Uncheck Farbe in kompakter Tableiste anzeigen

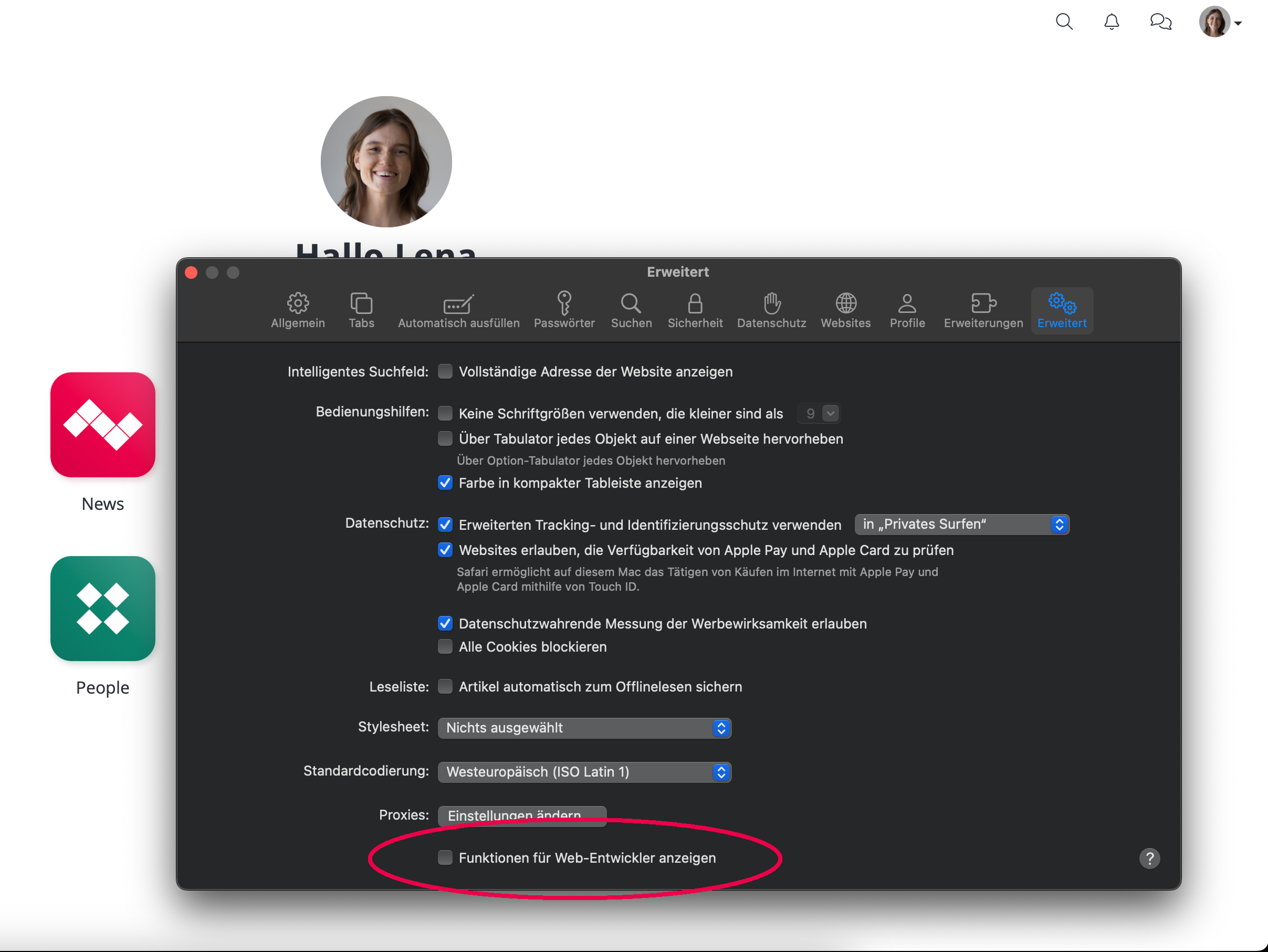445,483
